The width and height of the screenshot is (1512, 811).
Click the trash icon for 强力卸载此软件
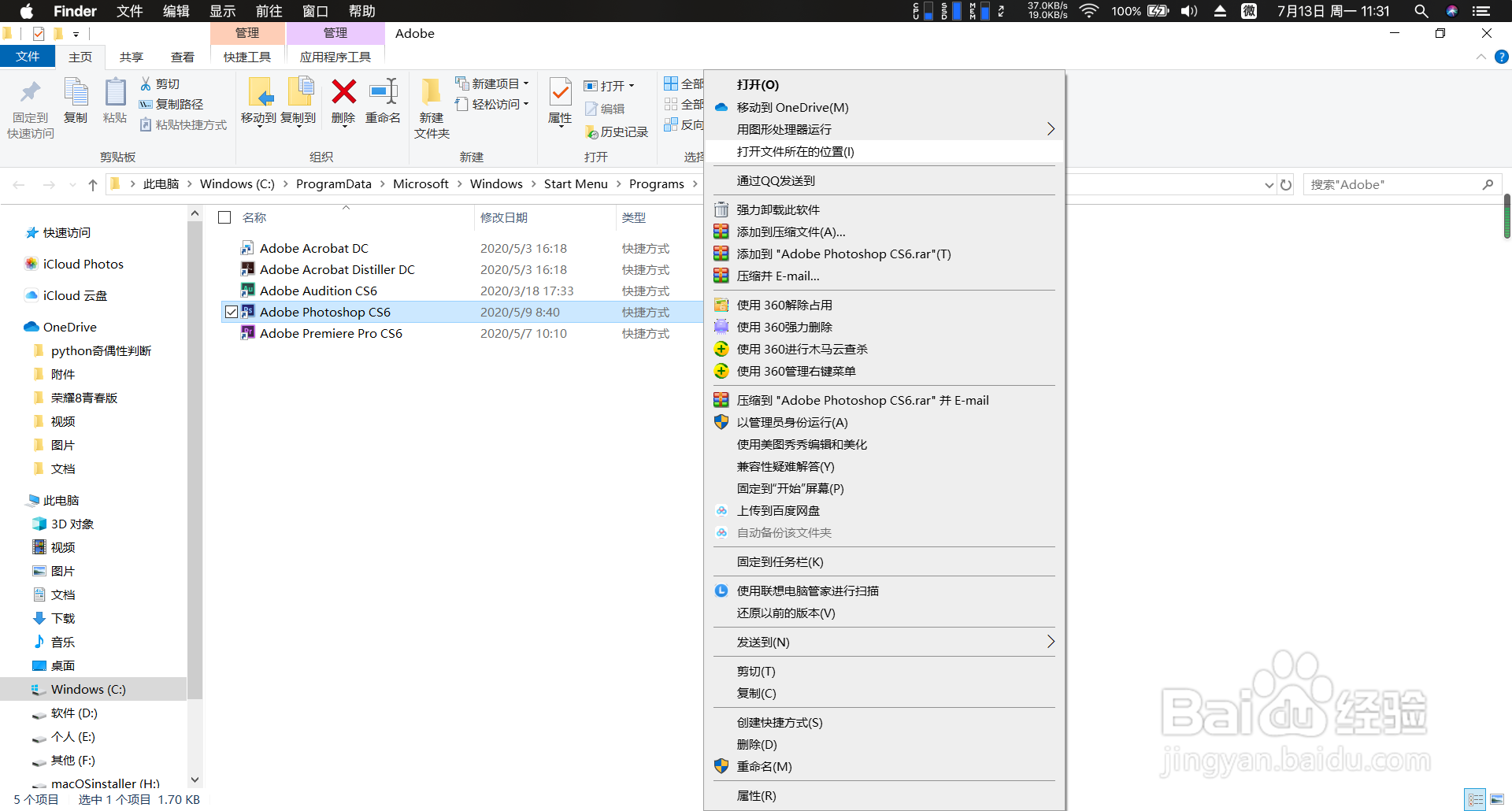[721, 209]
